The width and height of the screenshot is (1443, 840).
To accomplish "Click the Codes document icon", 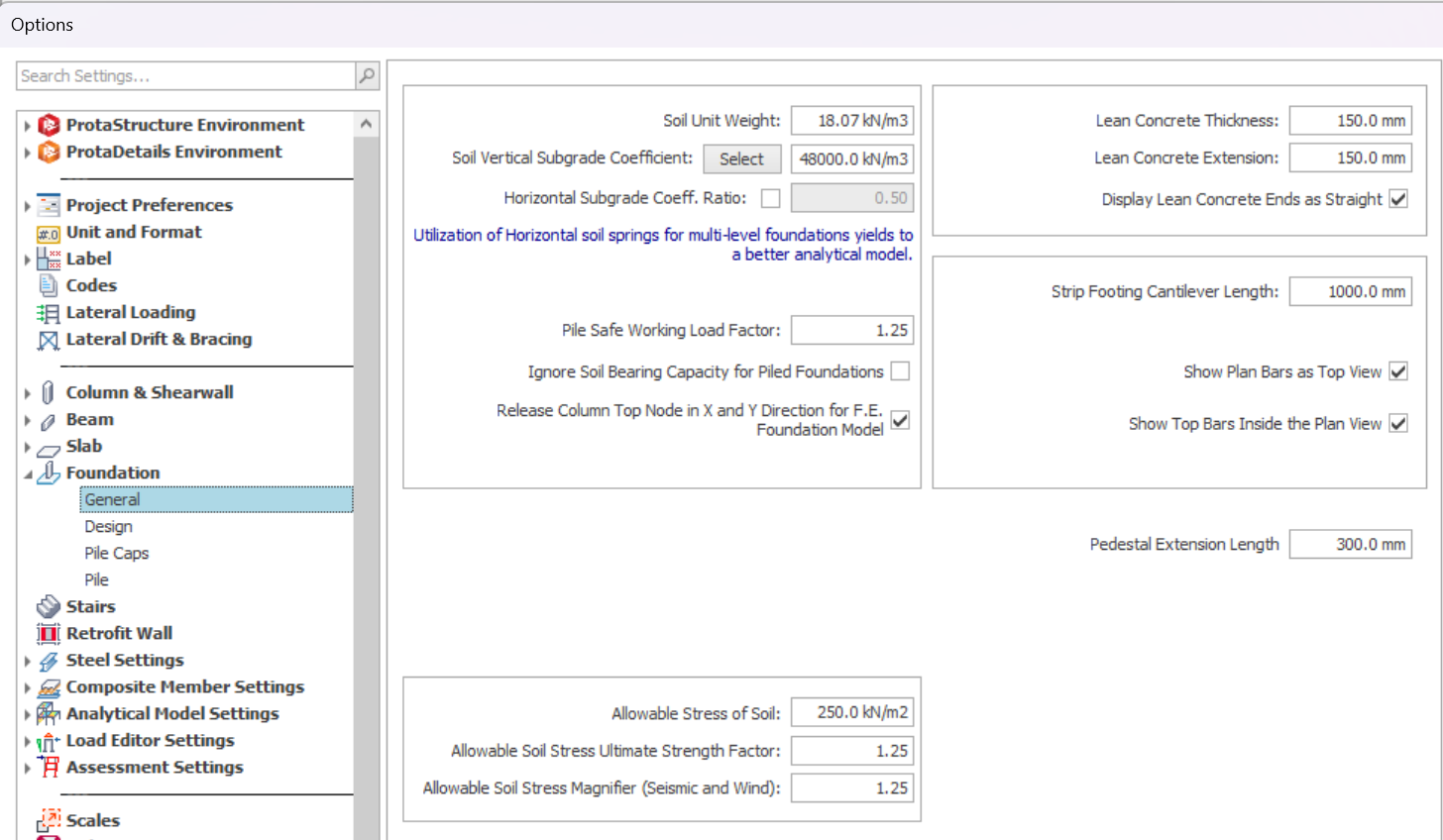I will click(49, 285).
